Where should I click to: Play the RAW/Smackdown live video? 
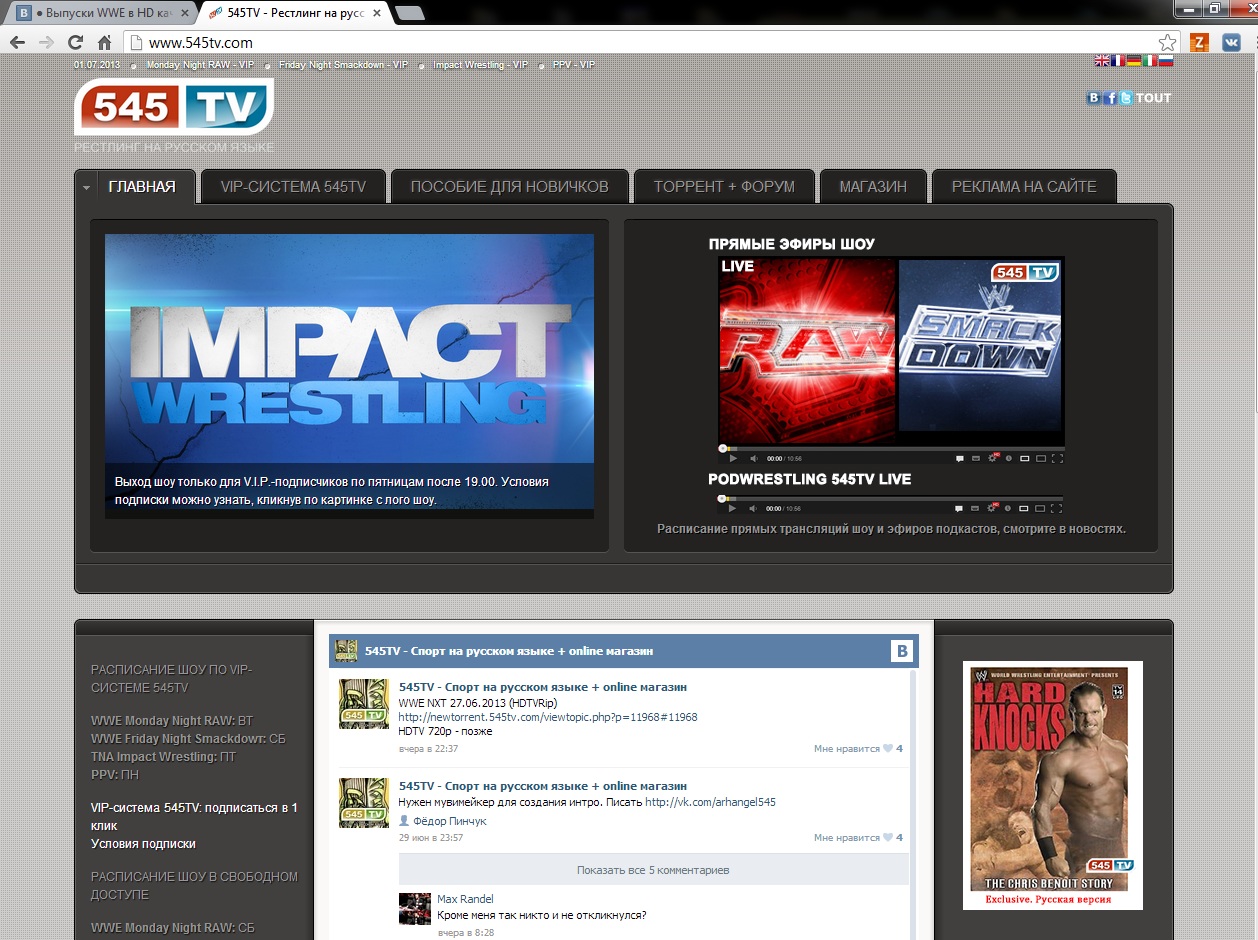[732, 458]
